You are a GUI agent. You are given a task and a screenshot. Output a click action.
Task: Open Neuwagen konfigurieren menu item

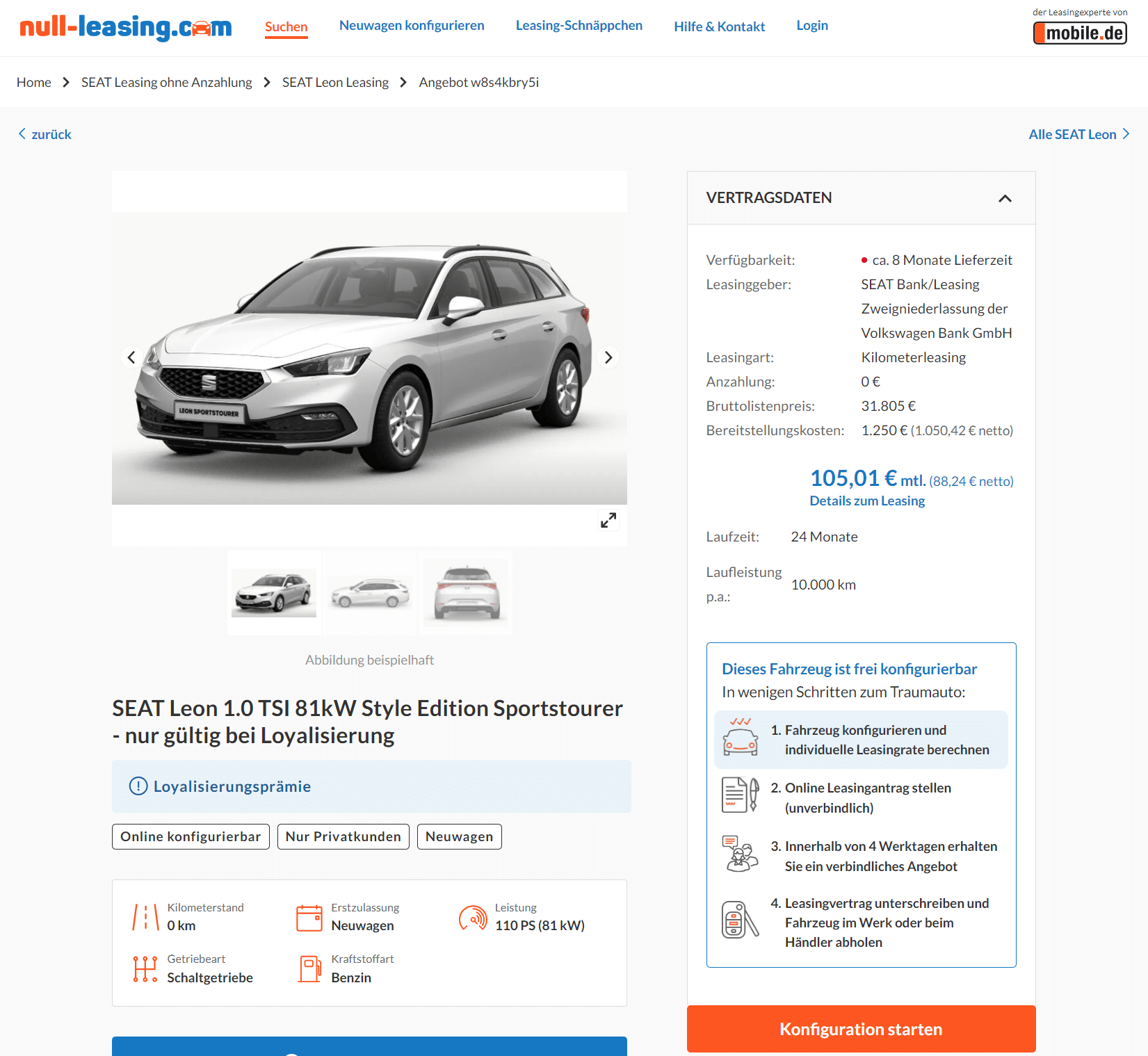click(x=412, y=26)
